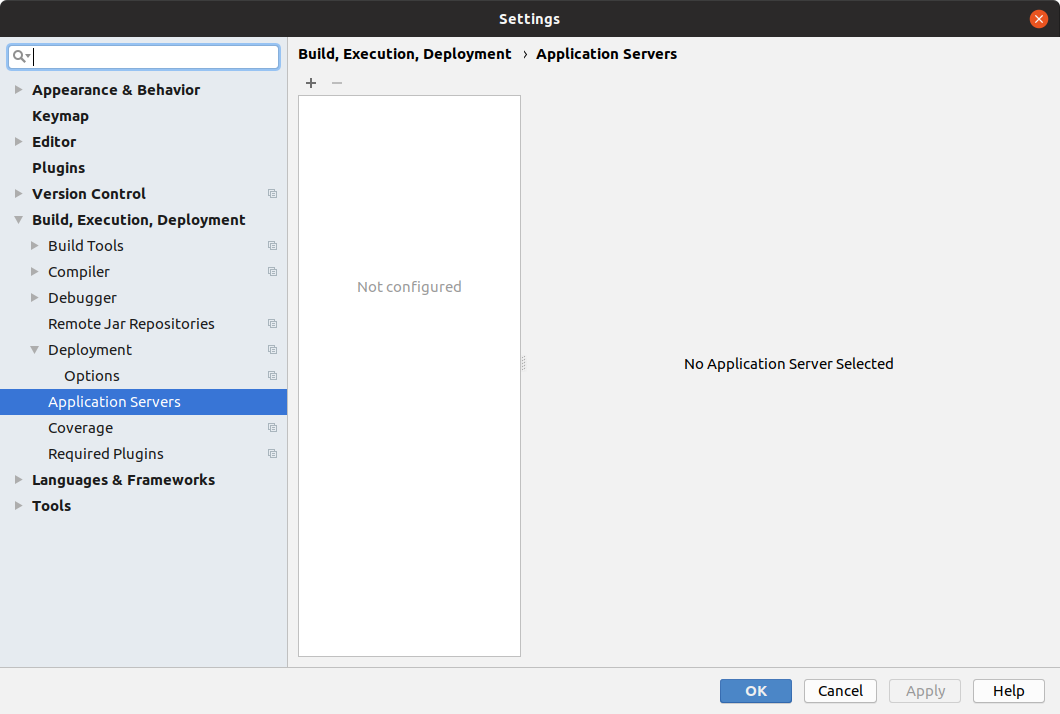
Task: Click the icon beside Required Plugins
Action: point(272,453)
